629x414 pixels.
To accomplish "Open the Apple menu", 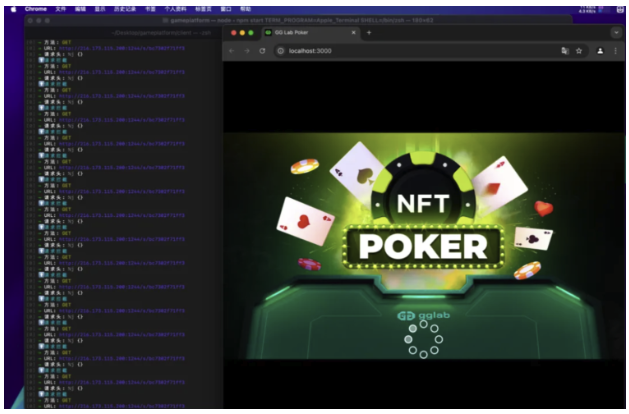I will pos(13,8).
